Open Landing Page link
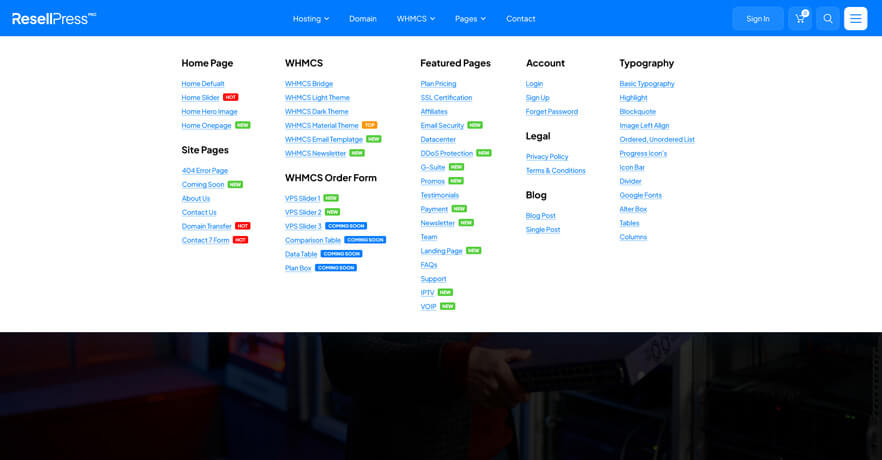This screenshot has width=882, height=460. (442, 251)
